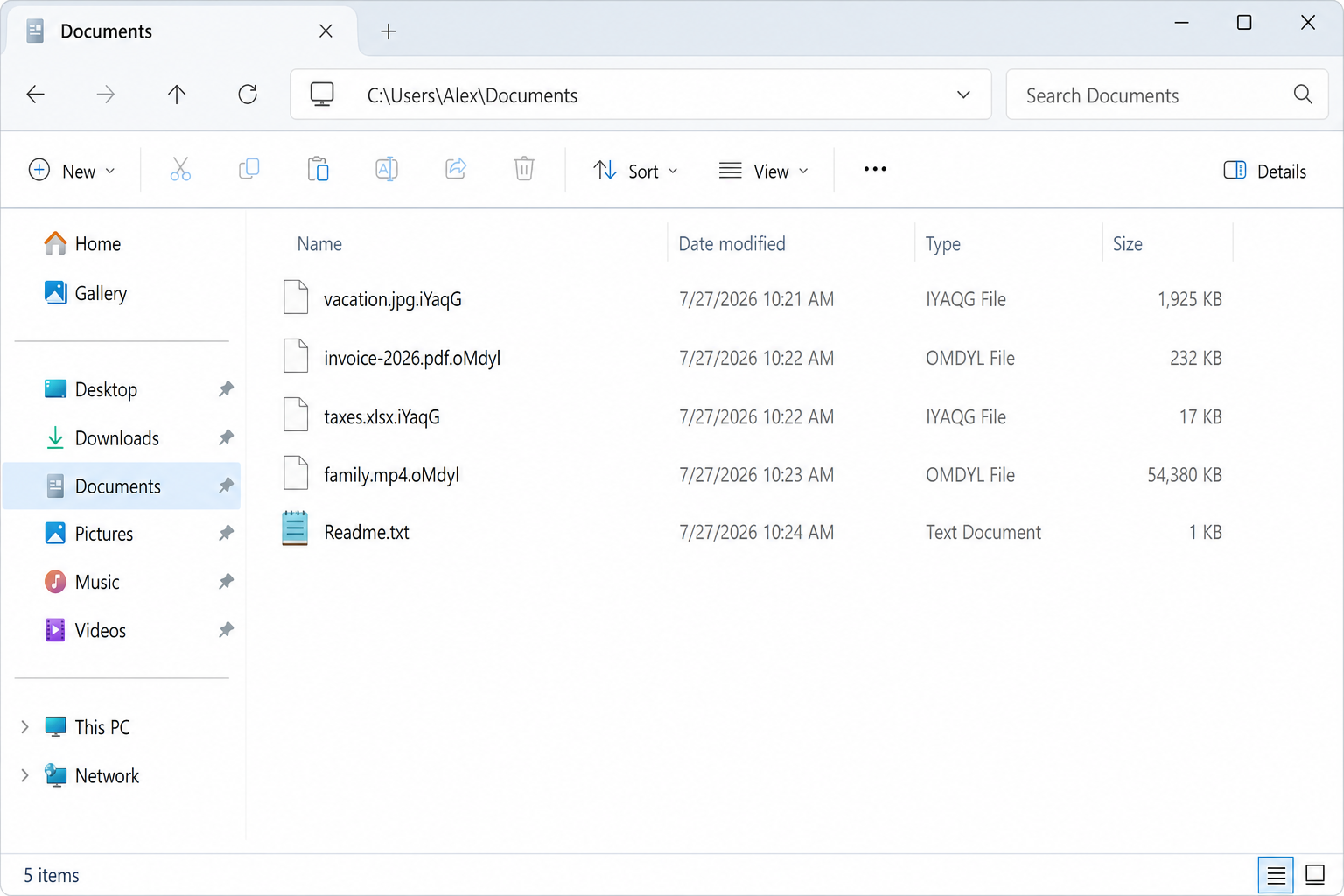
Task: Click the PC icon in address bar
Action: click(322, 94)
